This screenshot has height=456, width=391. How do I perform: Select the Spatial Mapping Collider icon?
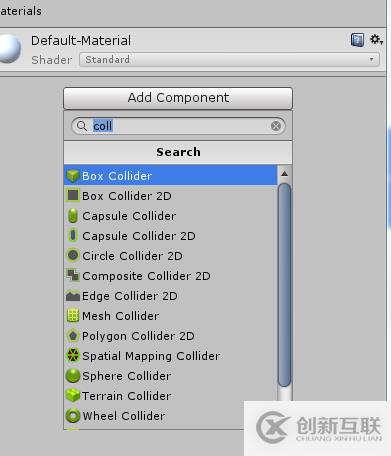[73, 356]
